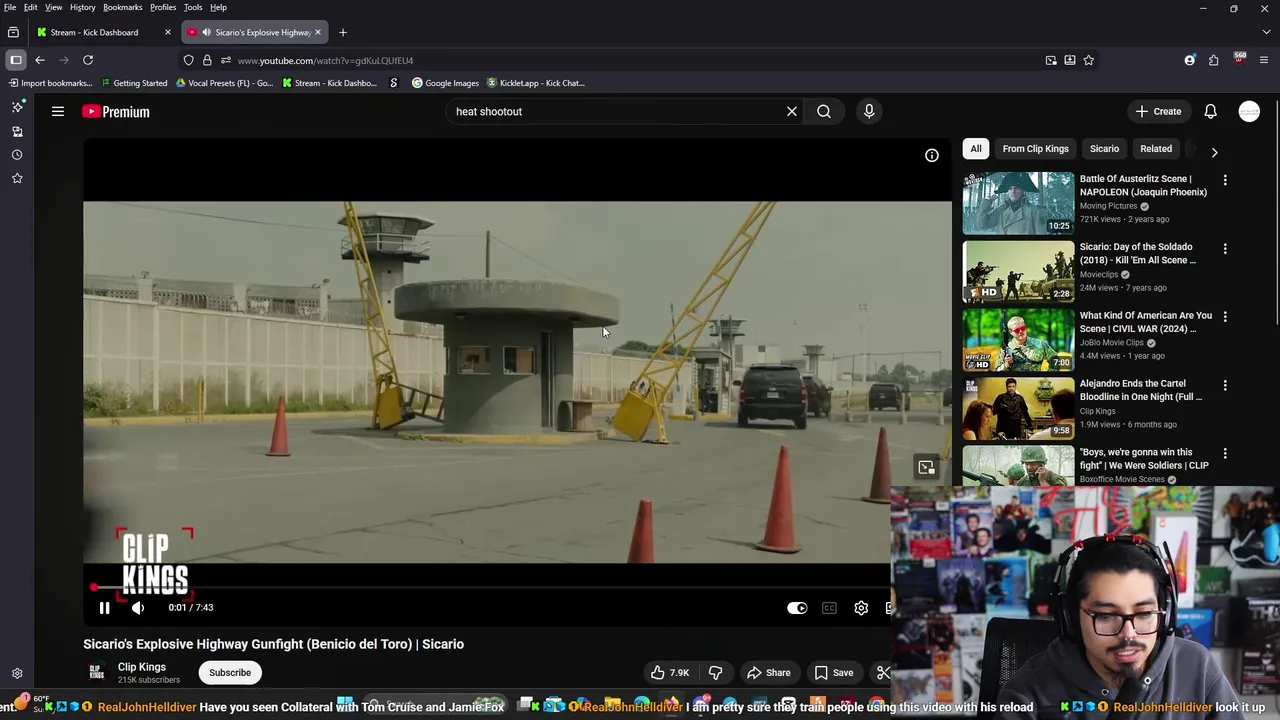The height and width of the screenshot is (720, 1280).
Task: Pause the video playback
Action: pos(104,608)
